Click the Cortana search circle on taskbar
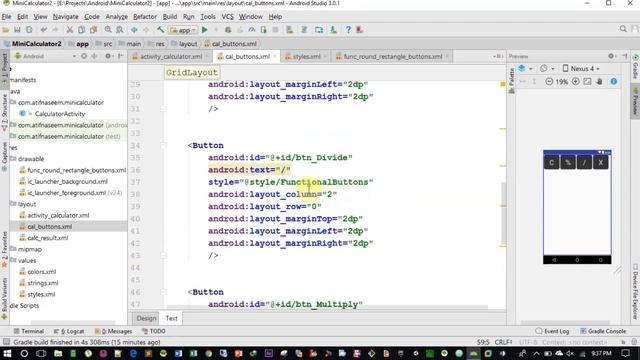This screenshot has height=360, width=640. tap(24, 353)
